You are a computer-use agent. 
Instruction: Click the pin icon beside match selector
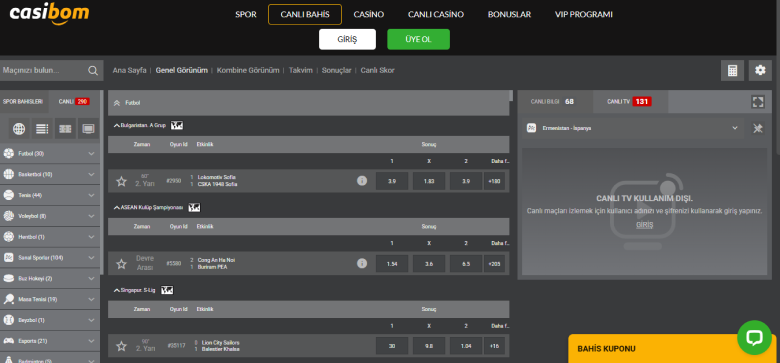pos(758,128)
